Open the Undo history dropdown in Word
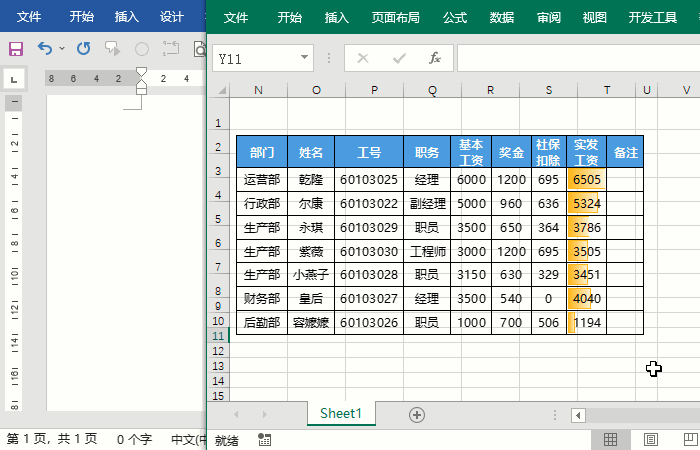The width and height of the screenshot is (700, 450). [62, 48]
